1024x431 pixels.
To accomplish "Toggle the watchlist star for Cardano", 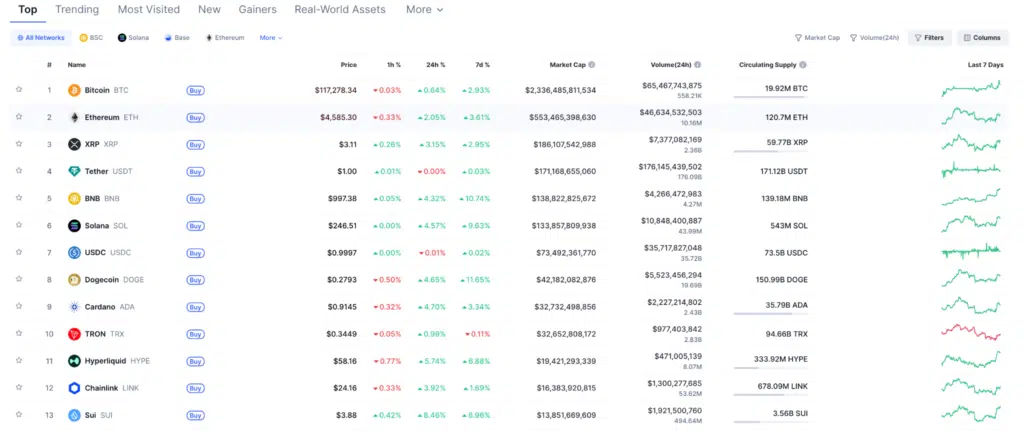I will coord(19,306).
